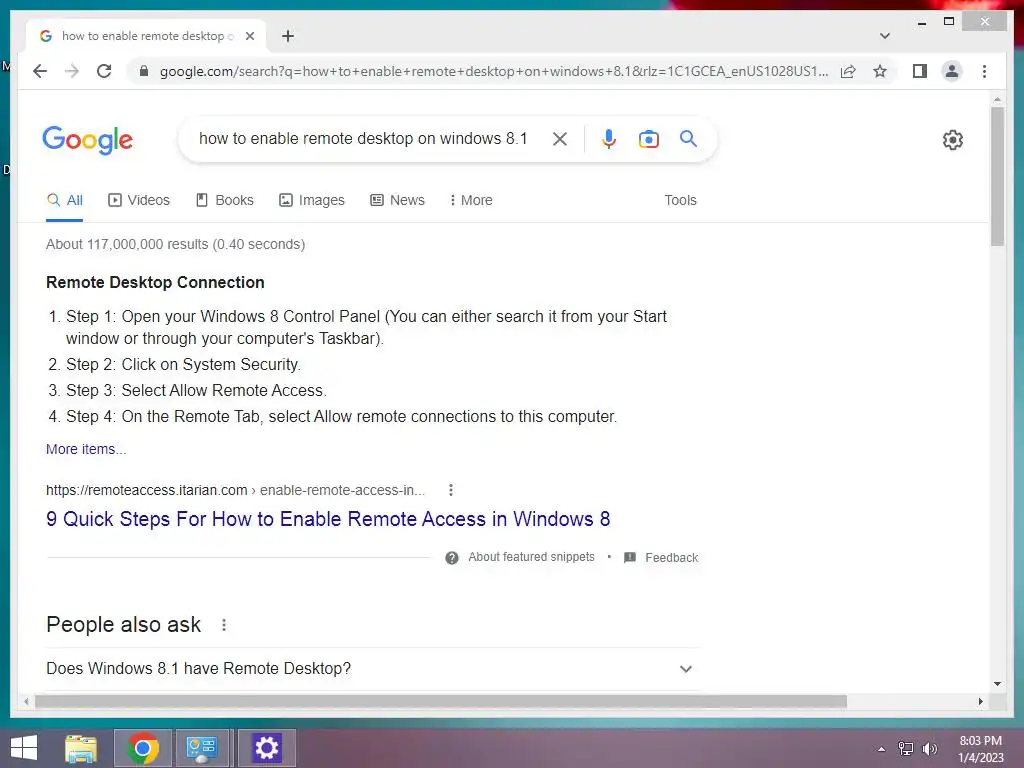Click the horizontal scrollbar thumb
1024x768 pixels.
[x=441, y=701]
